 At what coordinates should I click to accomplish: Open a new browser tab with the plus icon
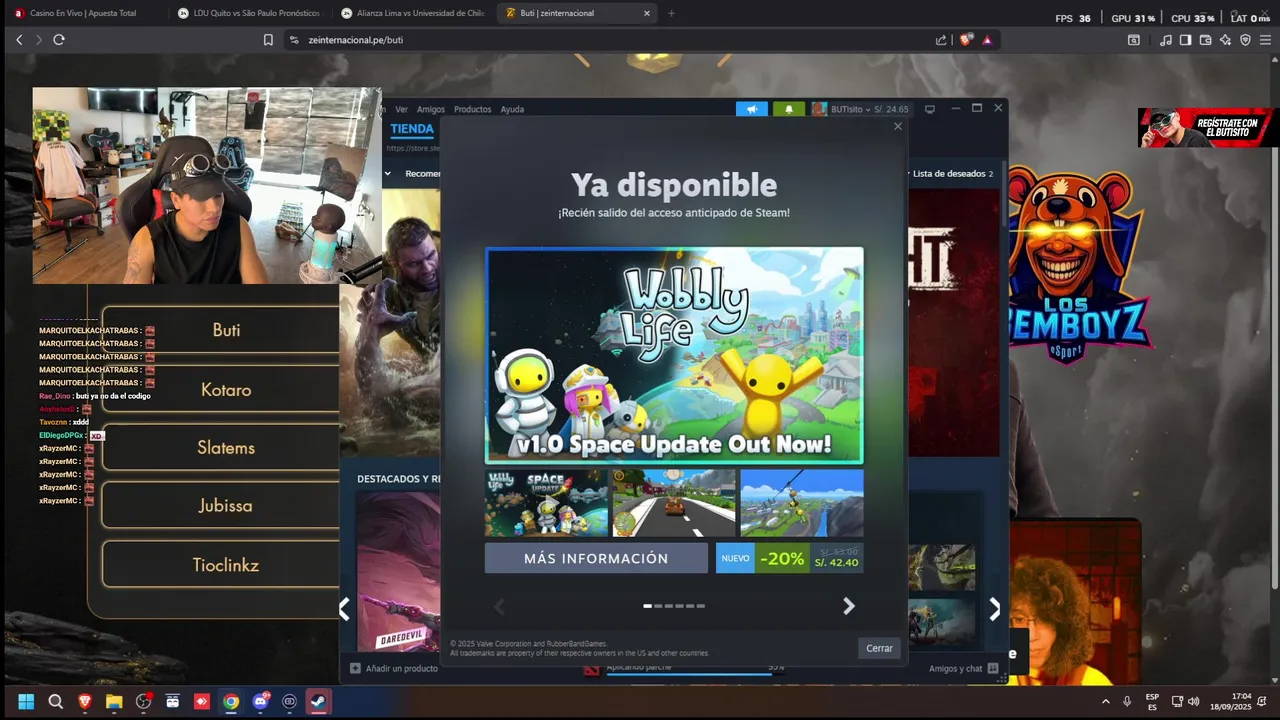coord(671,13)
